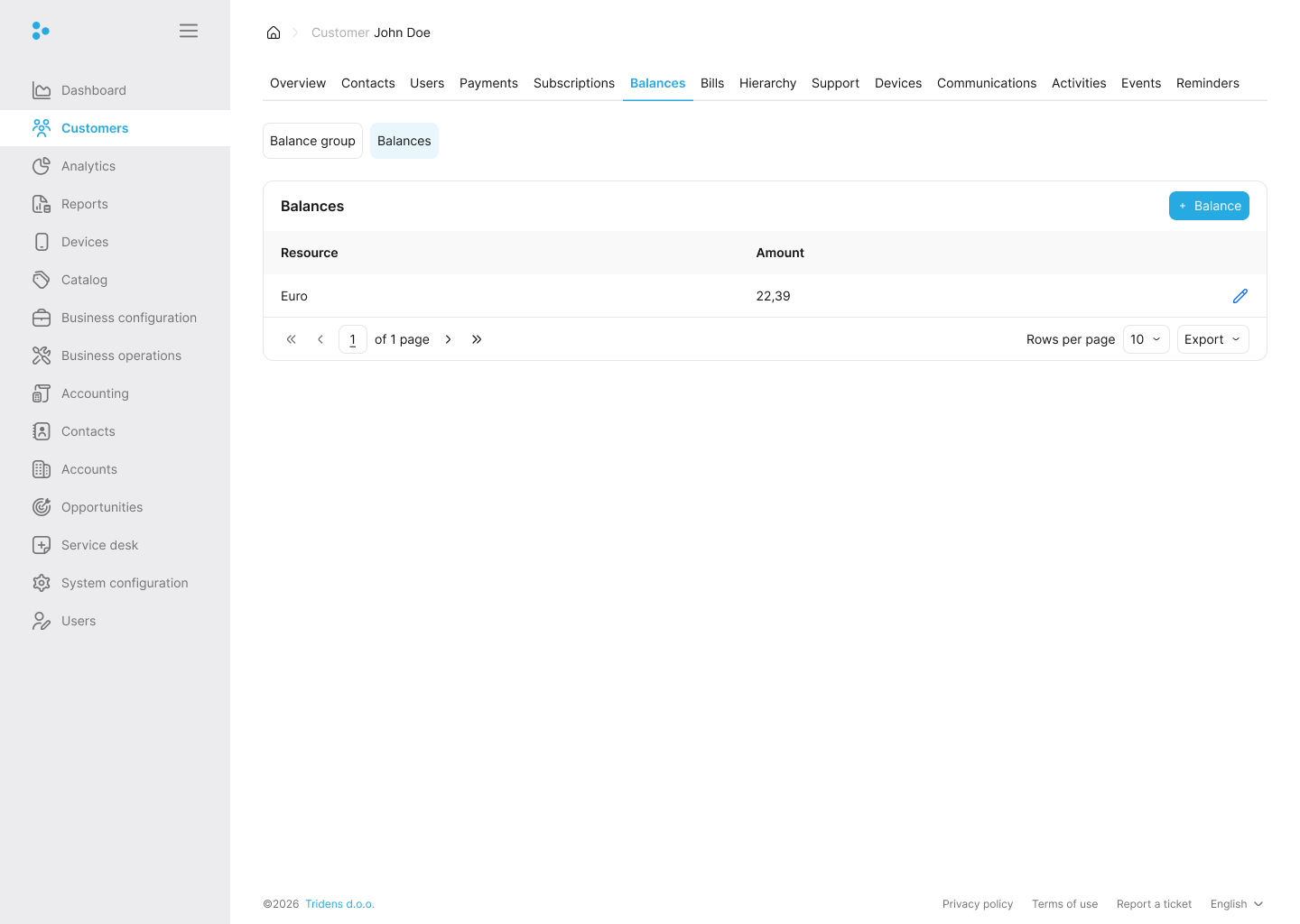Open the Opportunities target icon
The height and width of the screenshot is (924, 1300).
click(42, 507)
